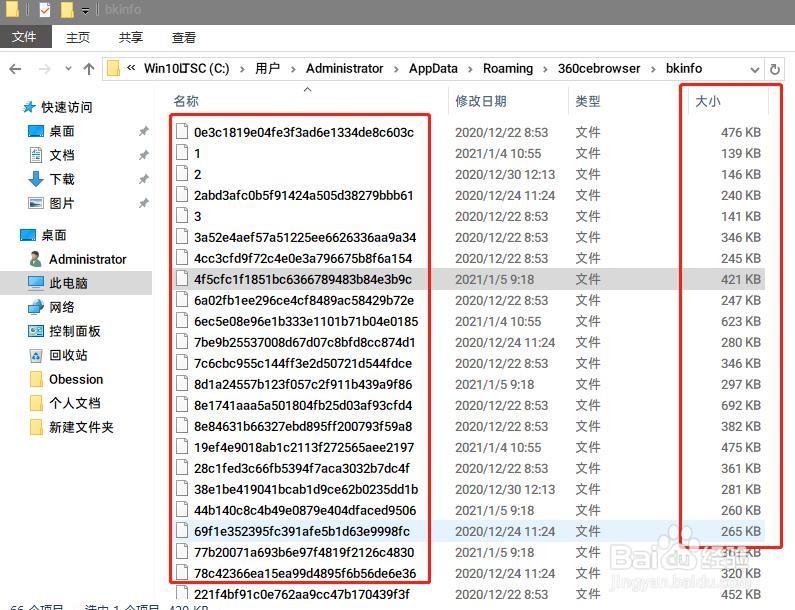The height and width of the screenshot is (610, 795).
Task: Select file 2abd3afc0b5f91424a505d38279bbb61
Action: pyautogui.click(x=303, y=195)
